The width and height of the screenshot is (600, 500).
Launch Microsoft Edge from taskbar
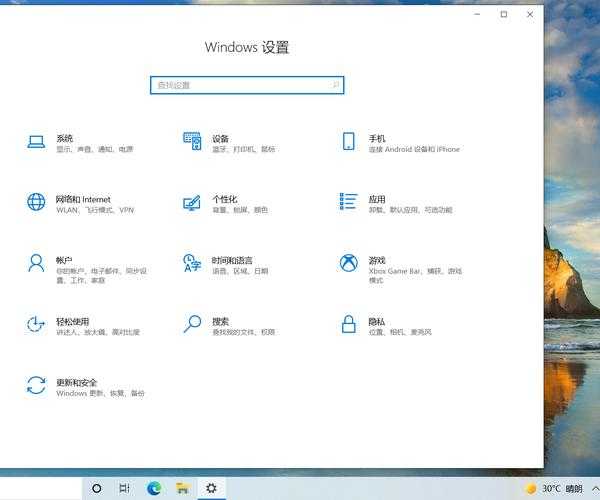[154, 488]
